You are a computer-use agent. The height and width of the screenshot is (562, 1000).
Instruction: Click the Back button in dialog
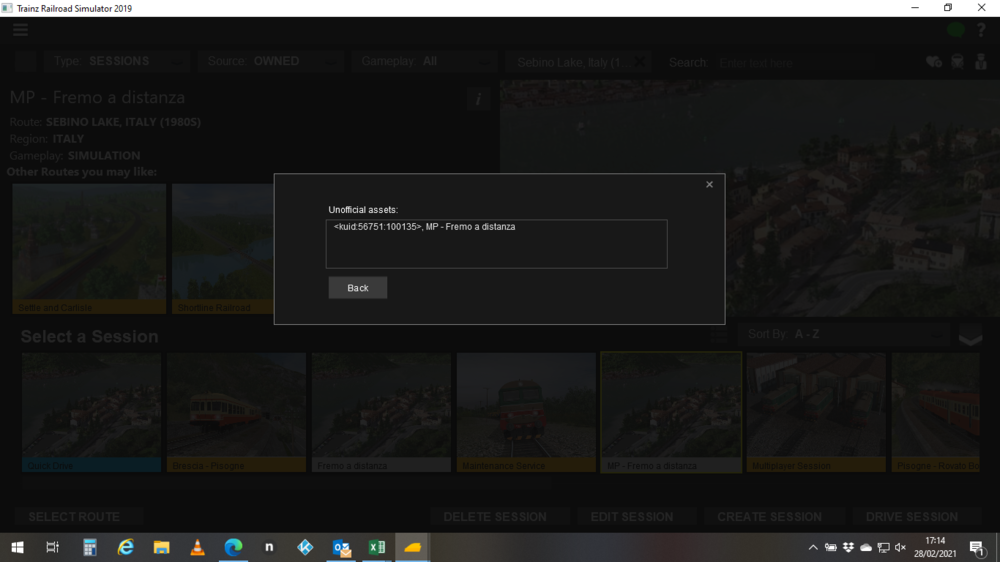(x=358, y=288)
